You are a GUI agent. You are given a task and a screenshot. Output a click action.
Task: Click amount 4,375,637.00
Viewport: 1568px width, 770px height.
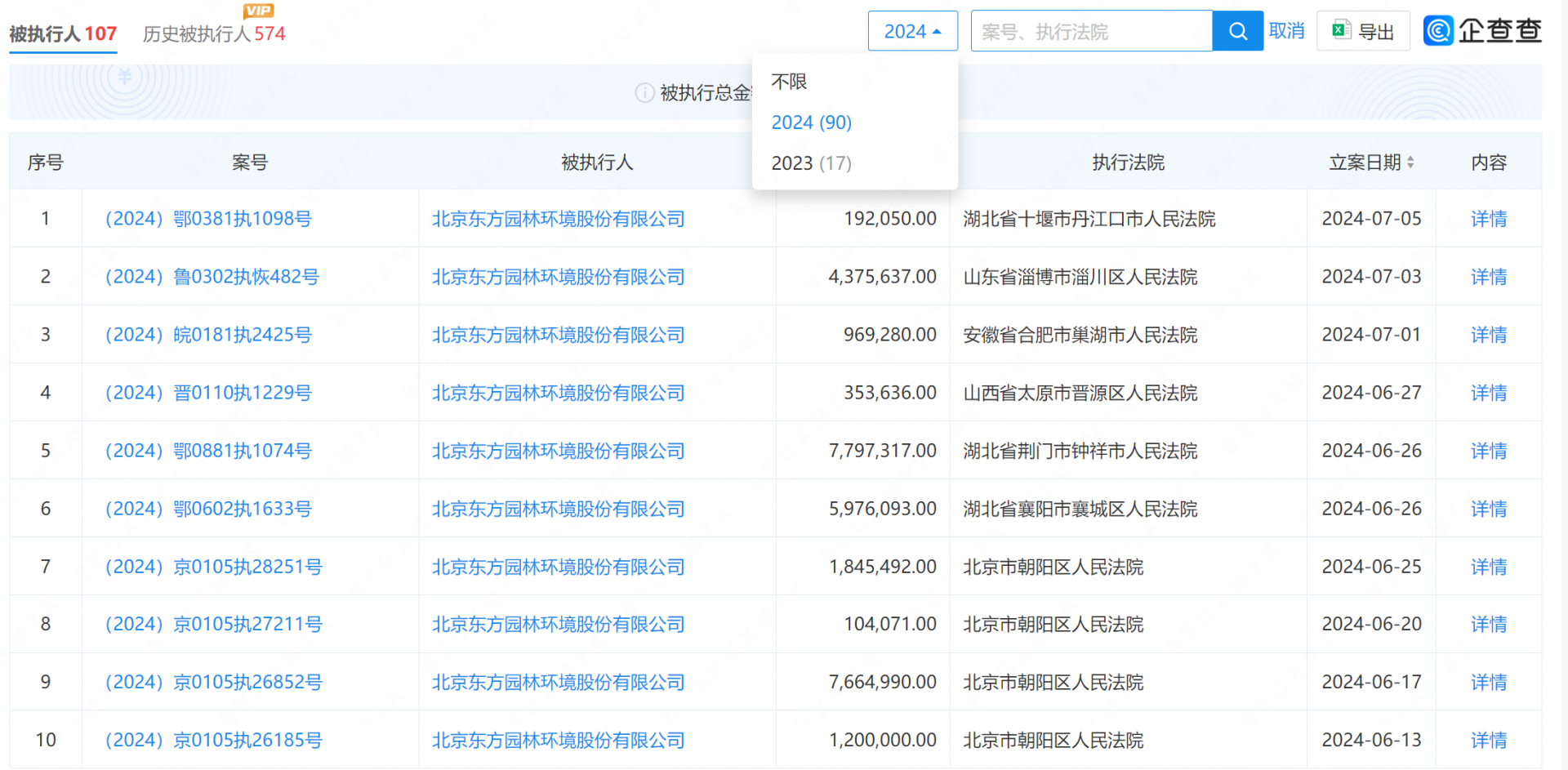[883, 277]
